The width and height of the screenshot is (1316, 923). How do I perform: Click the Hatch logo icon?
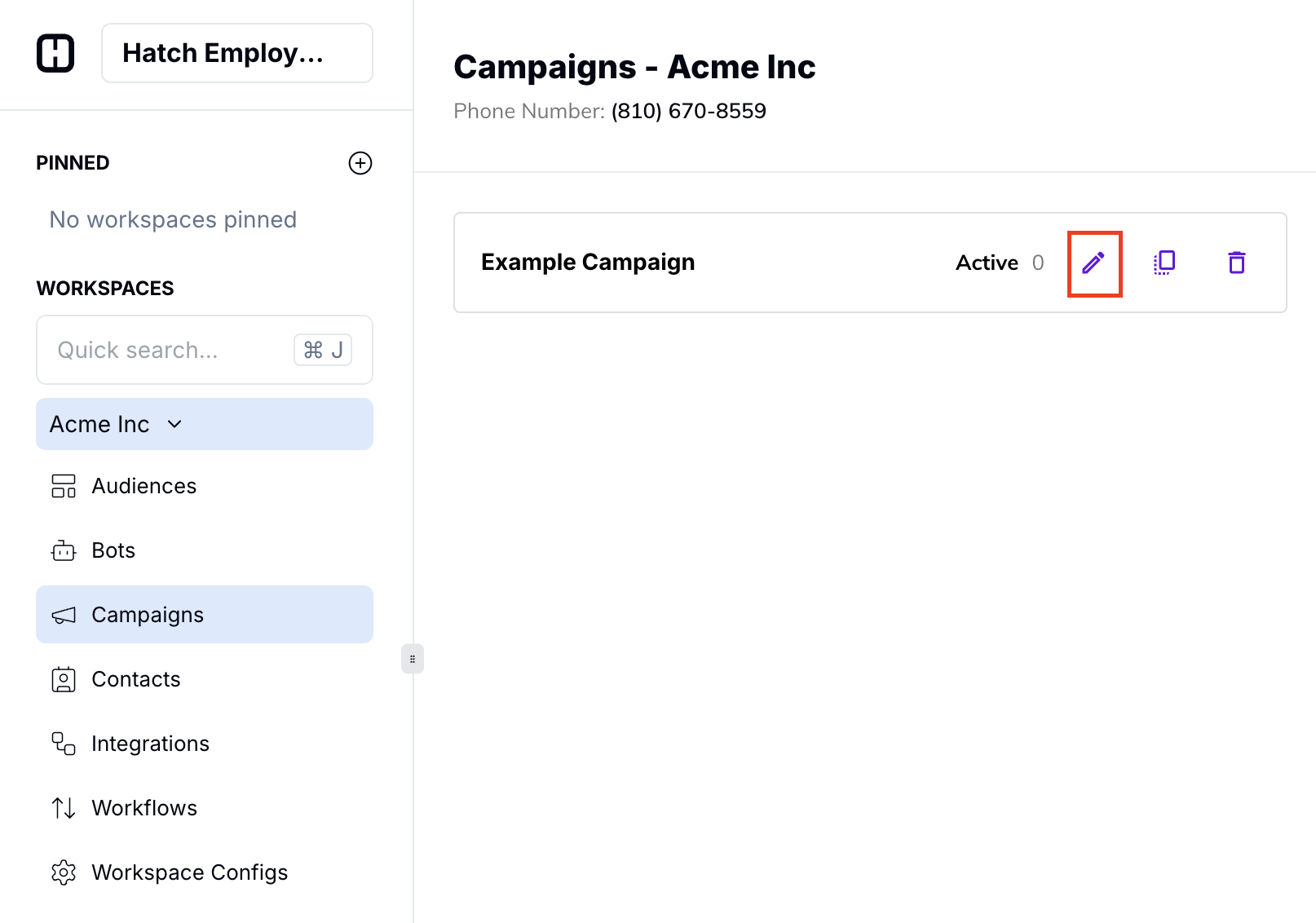[55, 53]
